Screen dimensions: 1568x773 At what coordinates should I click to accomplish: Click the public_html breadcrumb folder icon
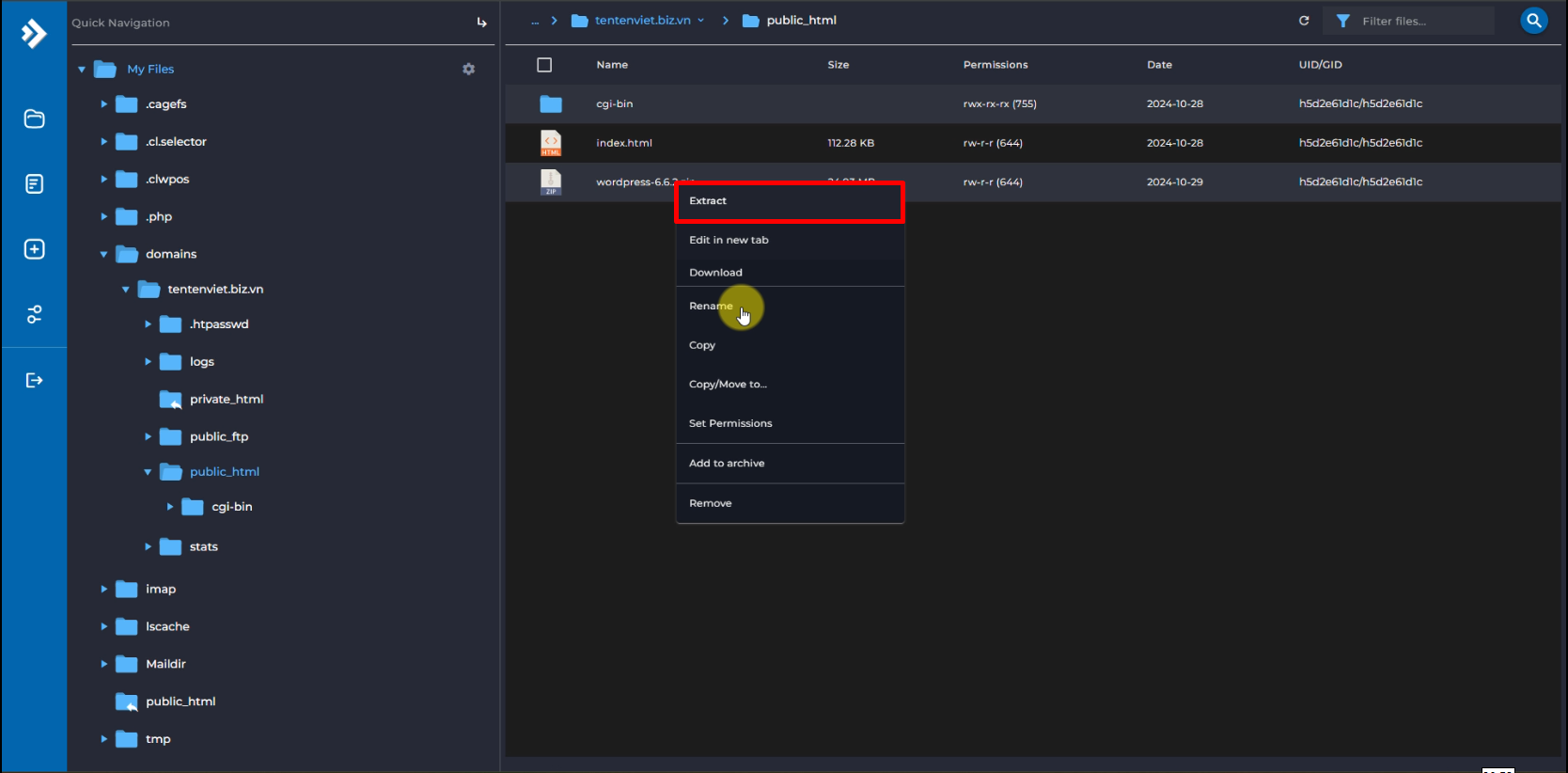[751, 21]
